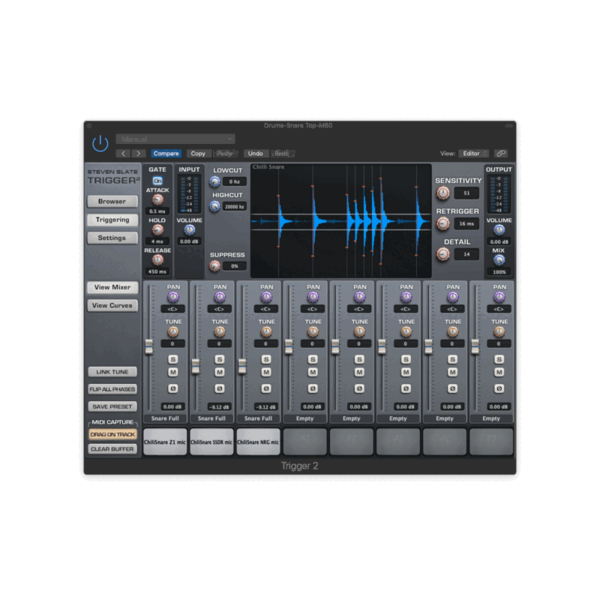Click the Gate Release 450 ms value
600x600 pixels.
(157, 272)
